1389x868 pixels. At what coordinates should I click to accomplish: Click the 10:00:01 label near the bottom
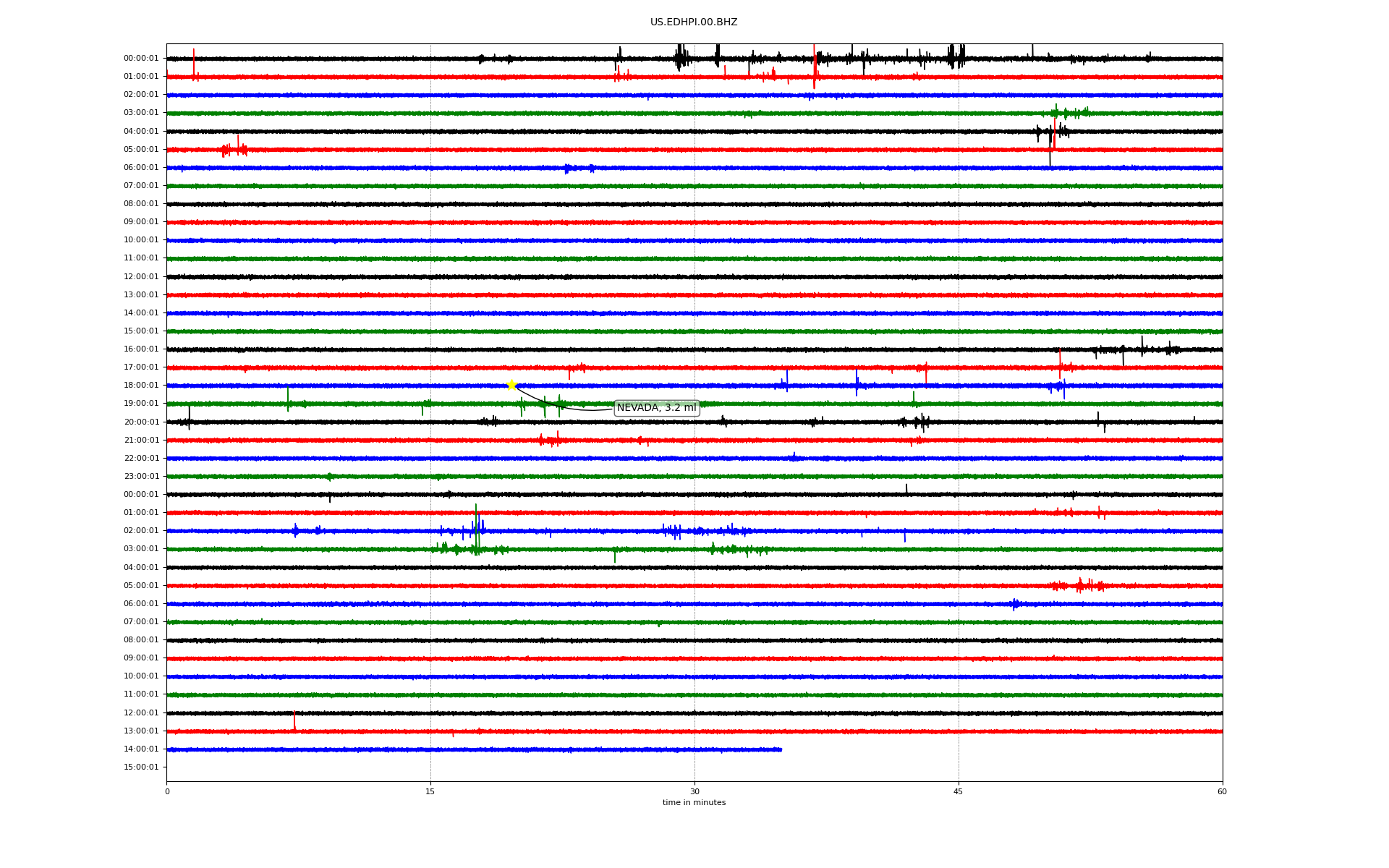click(141, 676)
